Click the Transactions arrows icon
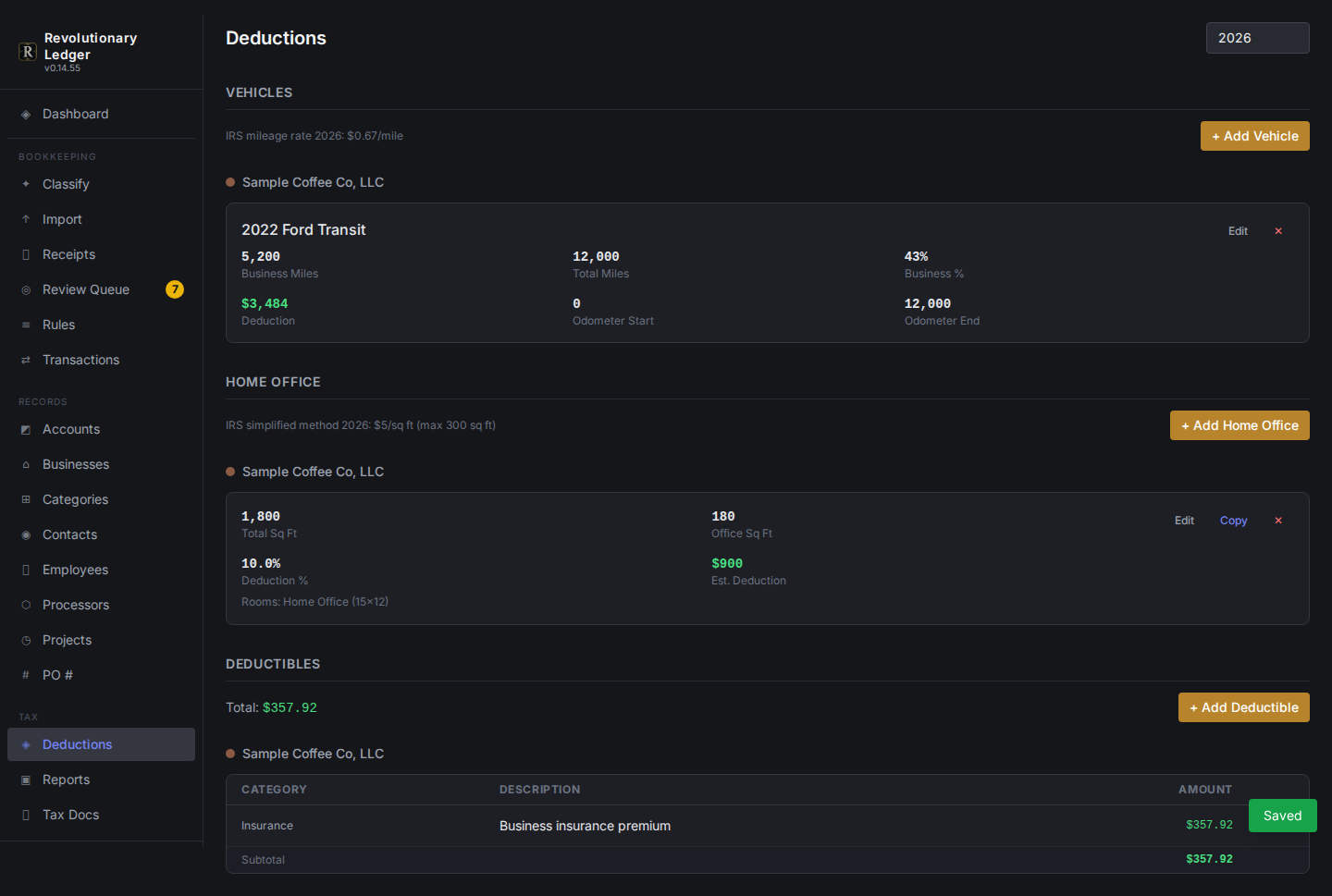This screenshot has height=896, width=1332. pos(26,360)
